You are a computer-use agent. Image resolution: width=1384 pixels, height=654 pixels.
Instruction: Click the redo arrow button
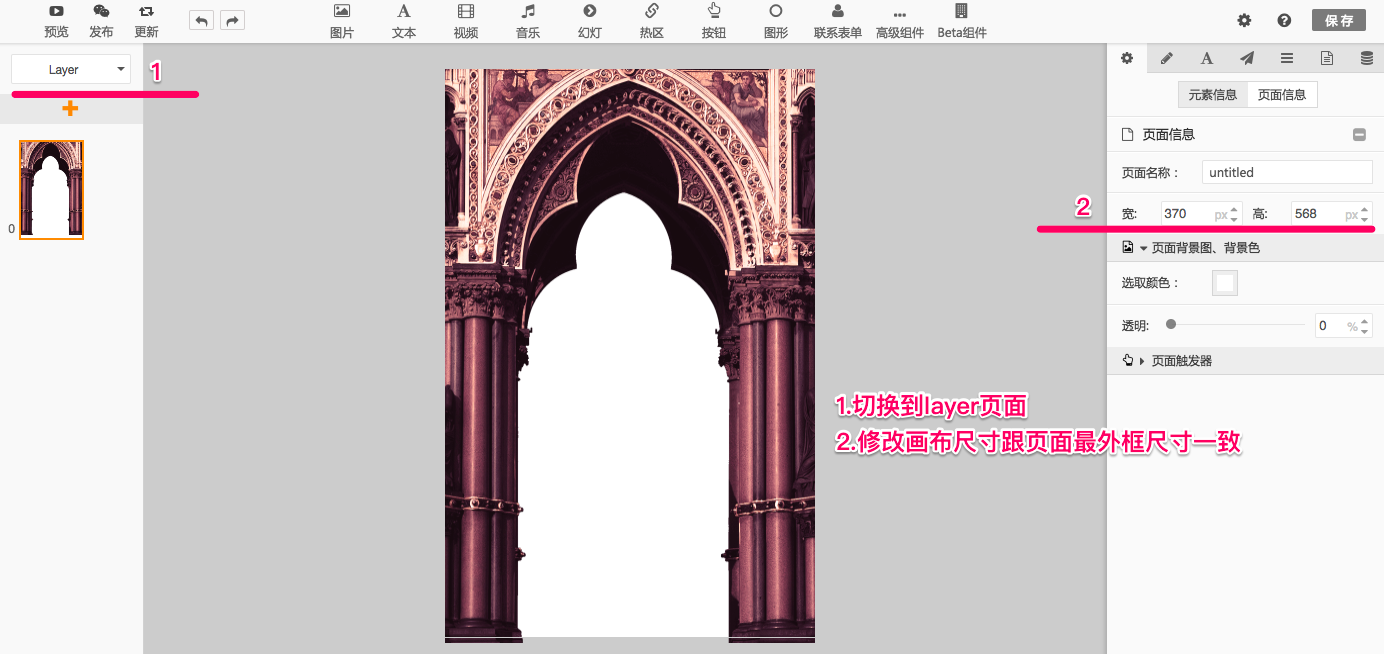(232, 20)
